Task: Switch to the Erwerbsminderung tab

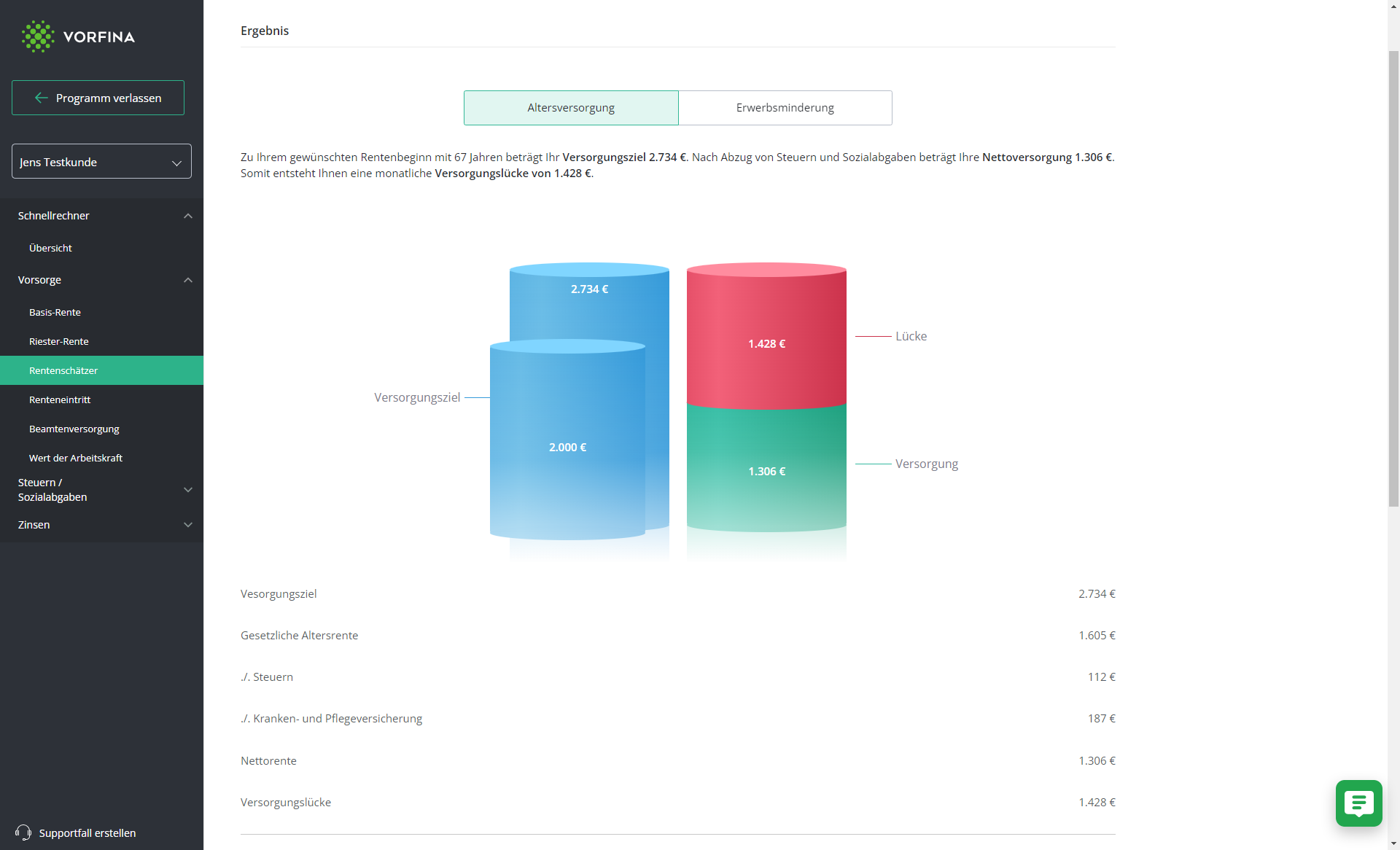Action: [785, 108]
